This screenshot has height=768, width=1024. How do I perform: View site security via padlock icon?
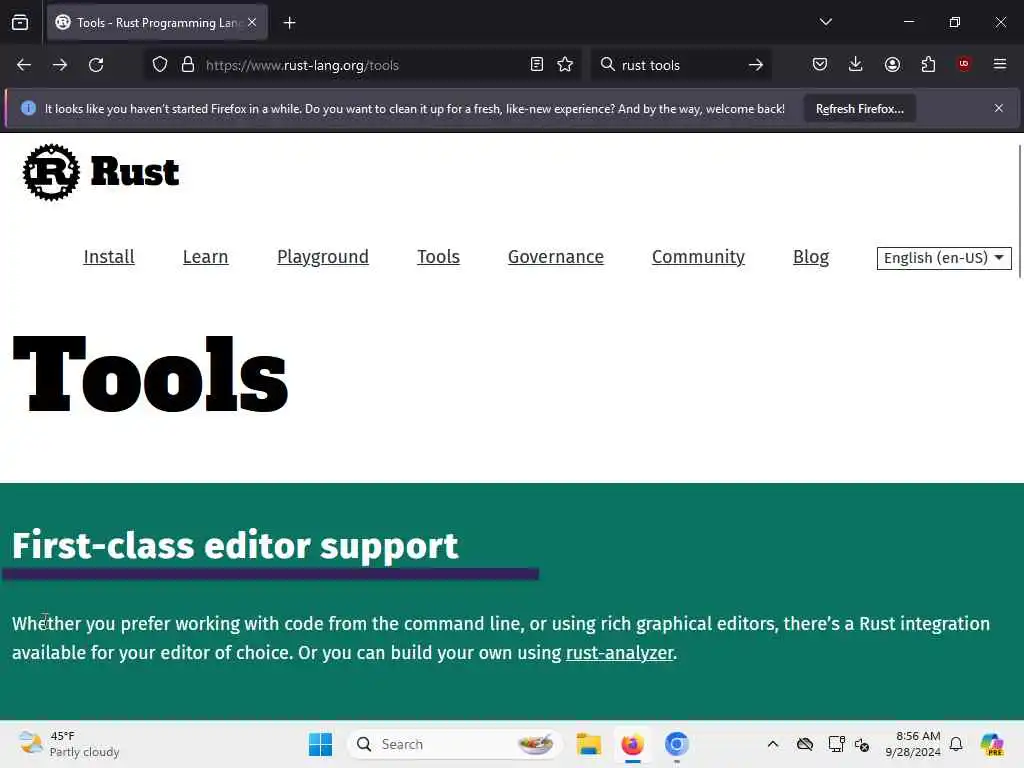pyautogui.click(x=188, y=65)
